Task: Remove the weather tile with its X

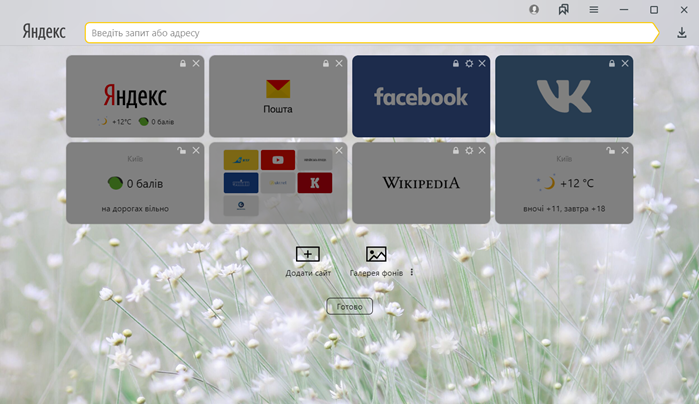Action: click(625, 150)
